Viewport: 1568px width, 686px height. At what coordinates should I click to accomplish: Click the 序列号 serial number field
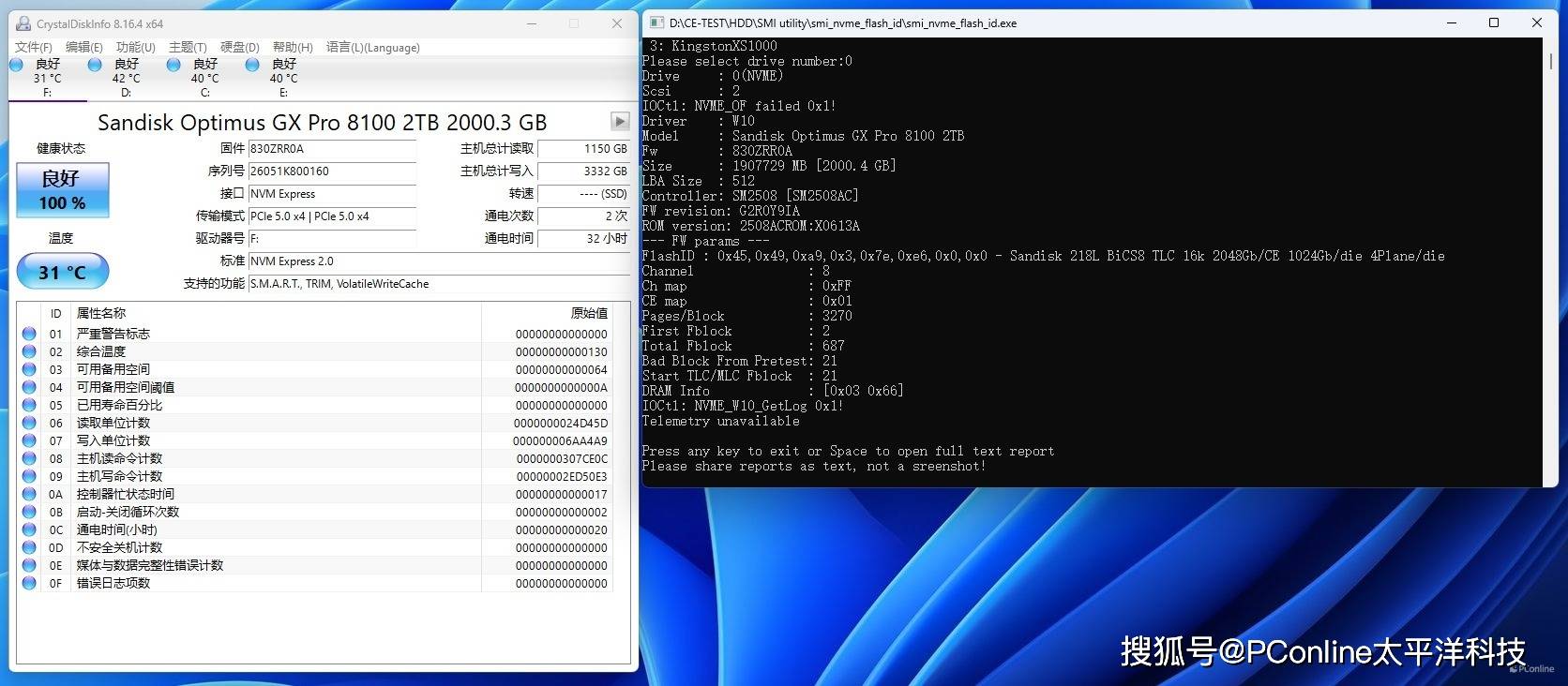pyautogui.click(x=332, y=171)
